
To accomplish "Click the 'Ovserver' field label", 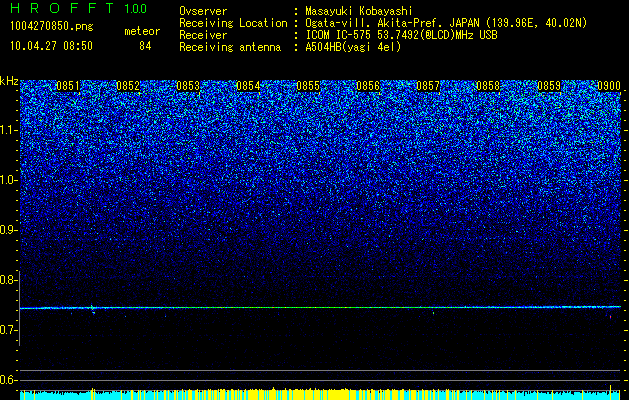I will 203,11.
